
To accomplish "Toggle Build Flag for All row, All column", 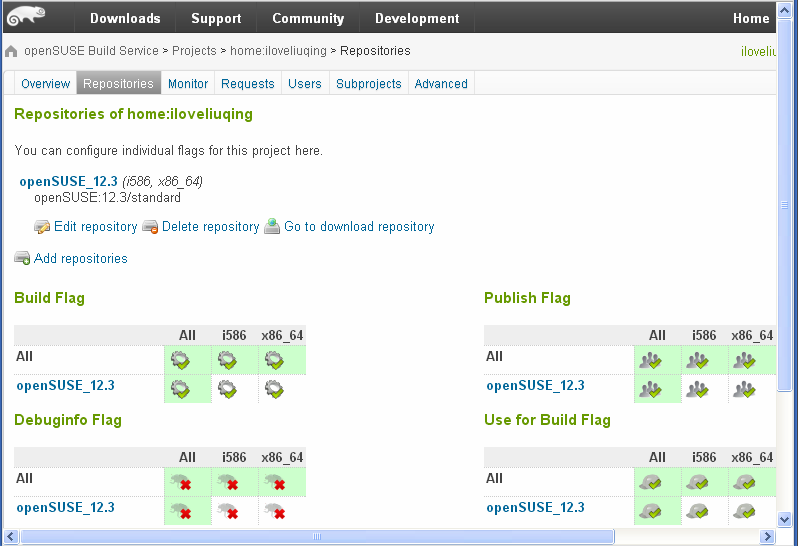I will (x=180, y=360).
